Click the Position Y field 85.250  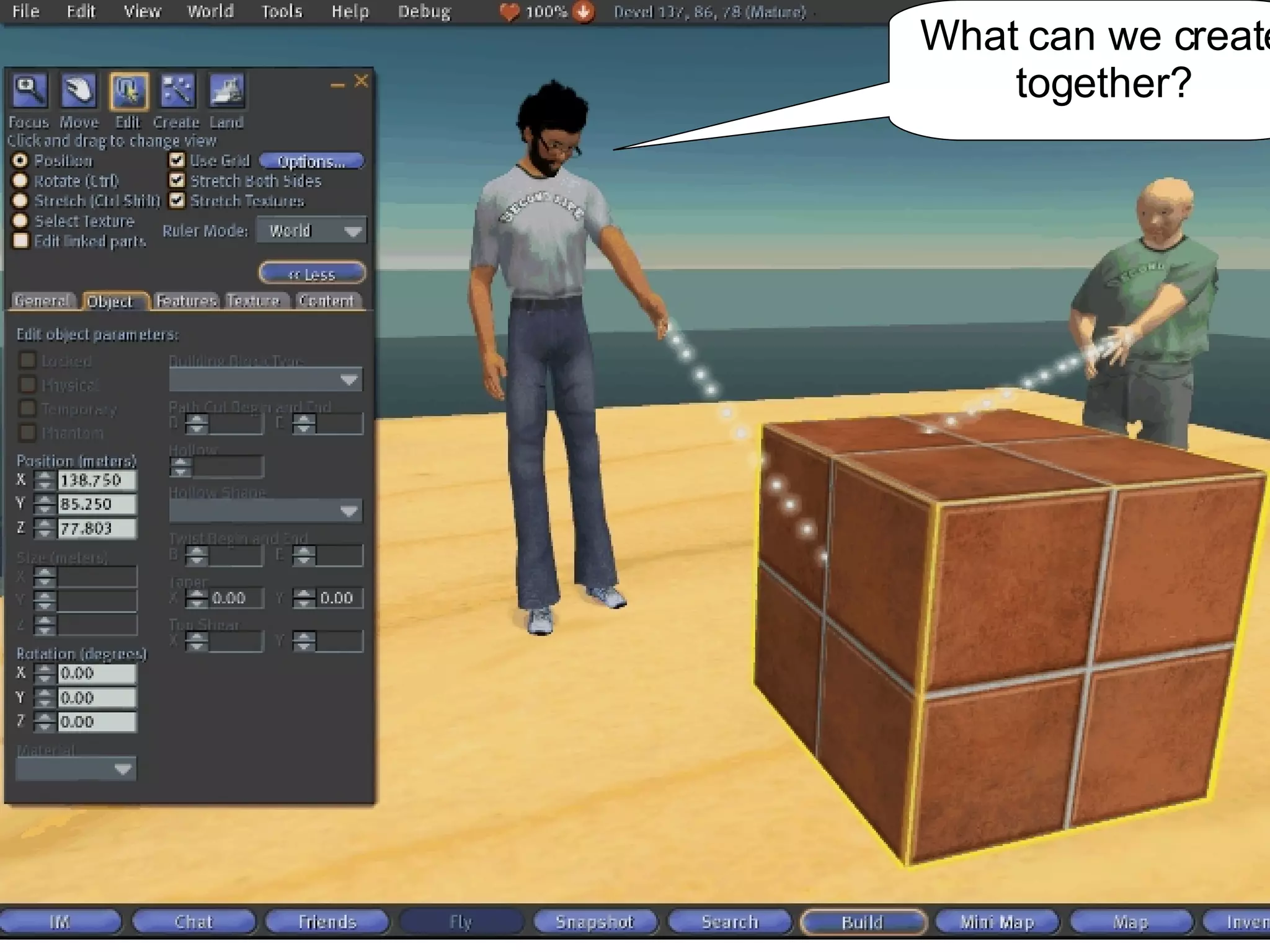[97, 504]
